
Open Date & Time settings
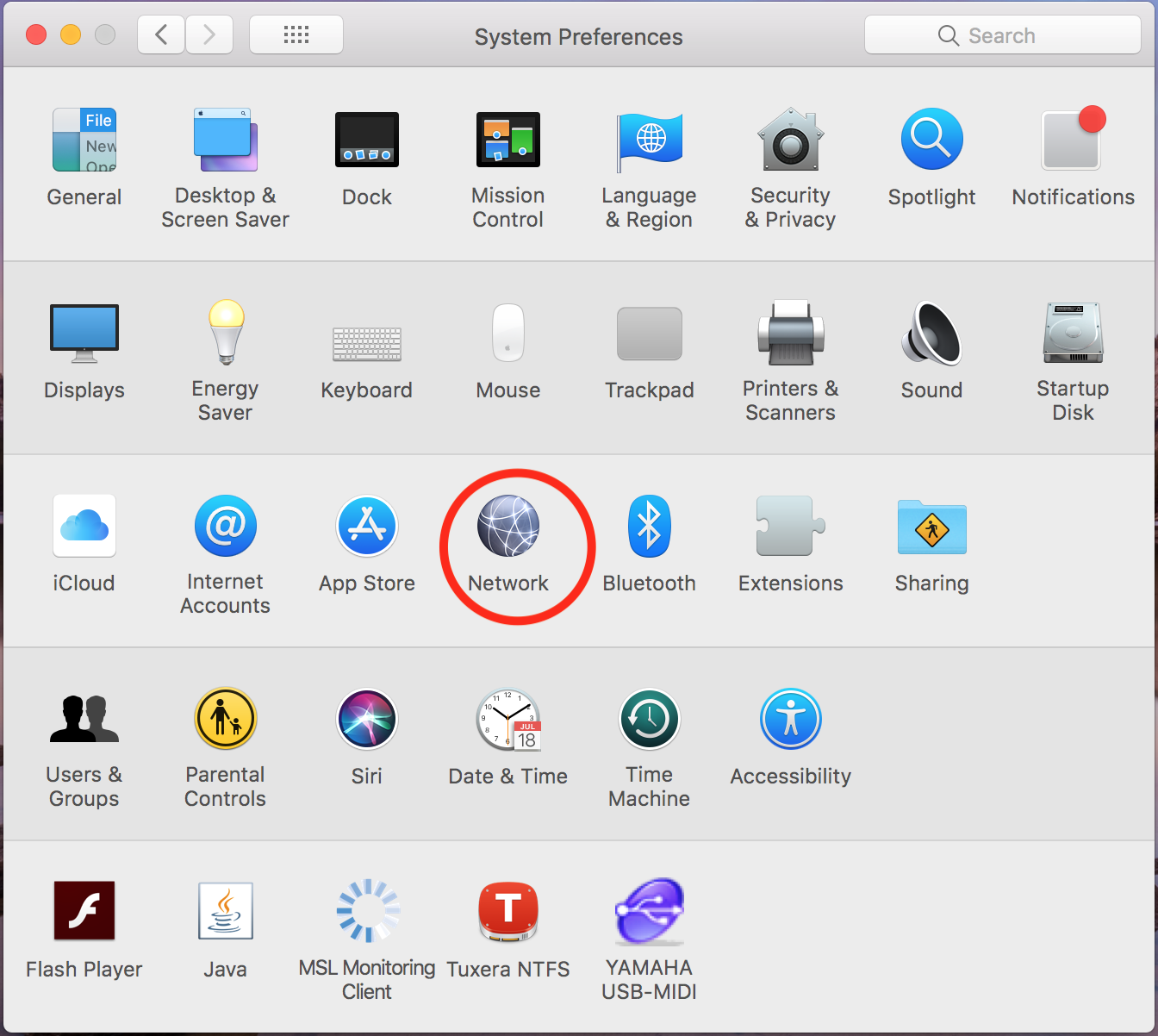click(507, 720)
